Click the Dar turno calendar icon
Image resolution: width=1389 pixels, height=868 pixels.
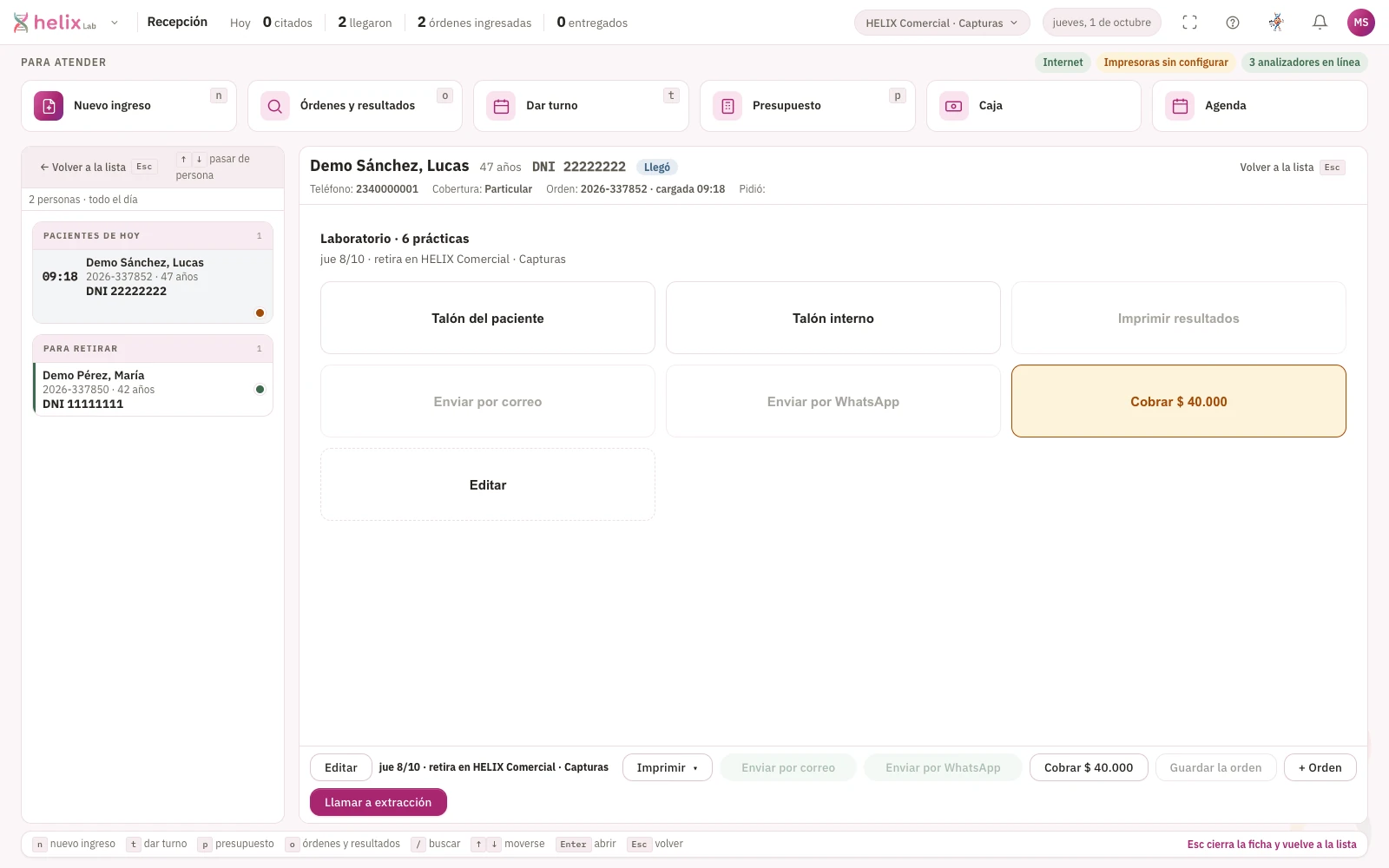[501, 106]
